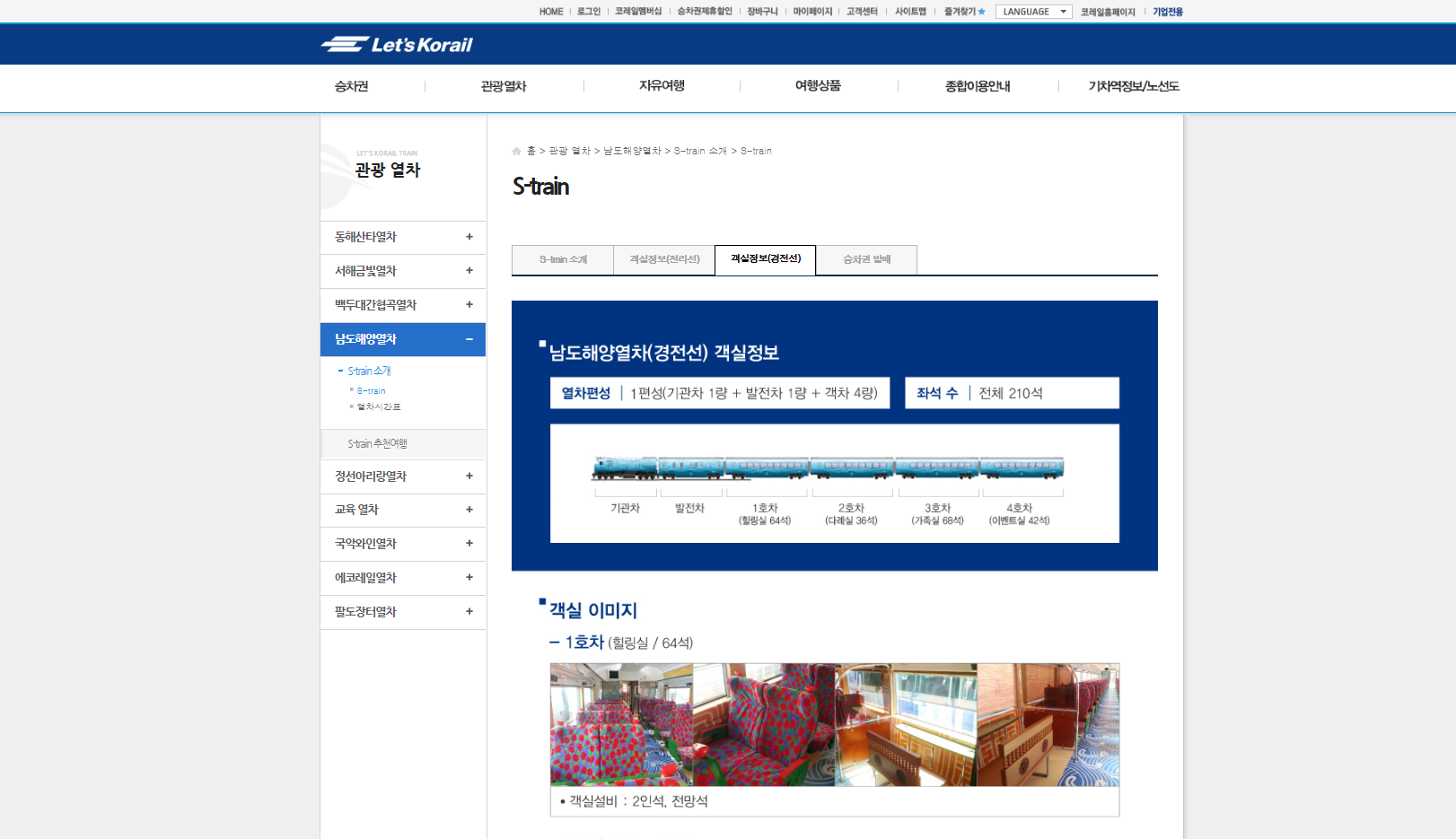
Task: Open 사이트맵 sitemap link
Action: 910,12
